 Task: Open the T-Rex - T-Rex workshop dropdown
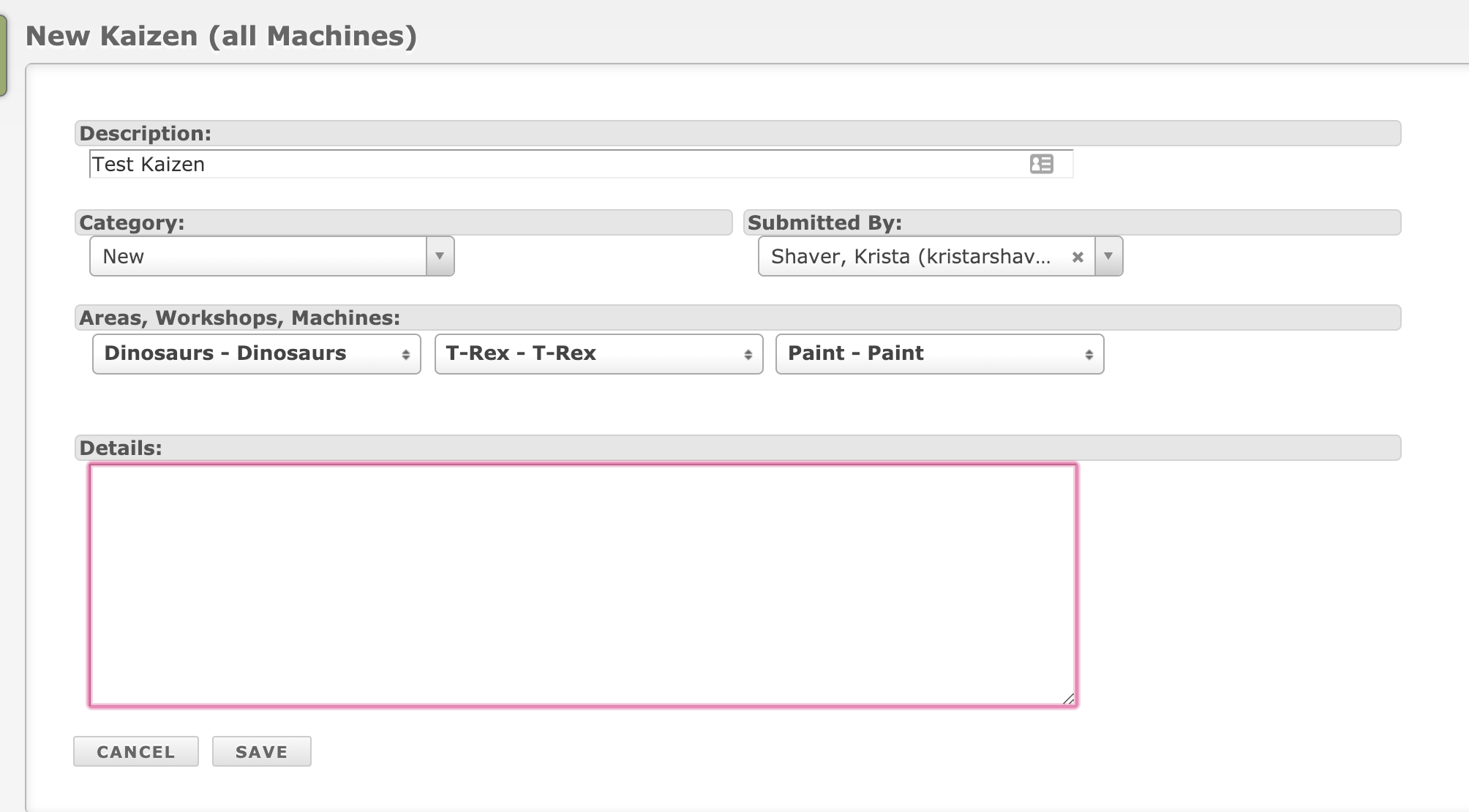tap(599, 354)
